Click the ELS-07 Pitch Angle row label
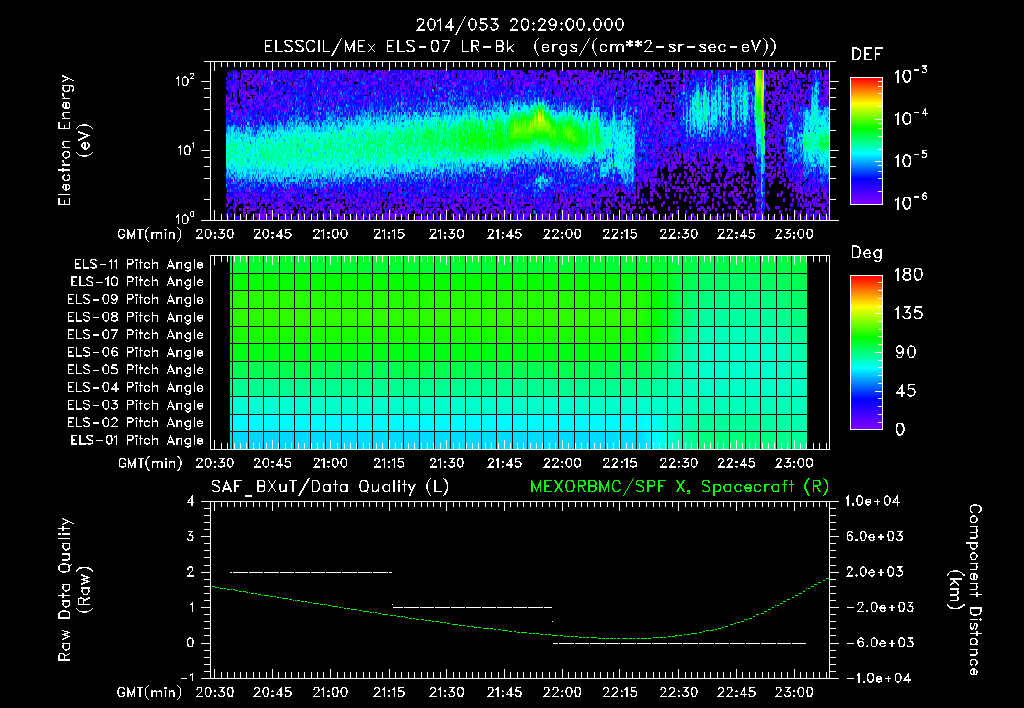The width and height of the screenshot is (1024, 708). click(136, 334)
